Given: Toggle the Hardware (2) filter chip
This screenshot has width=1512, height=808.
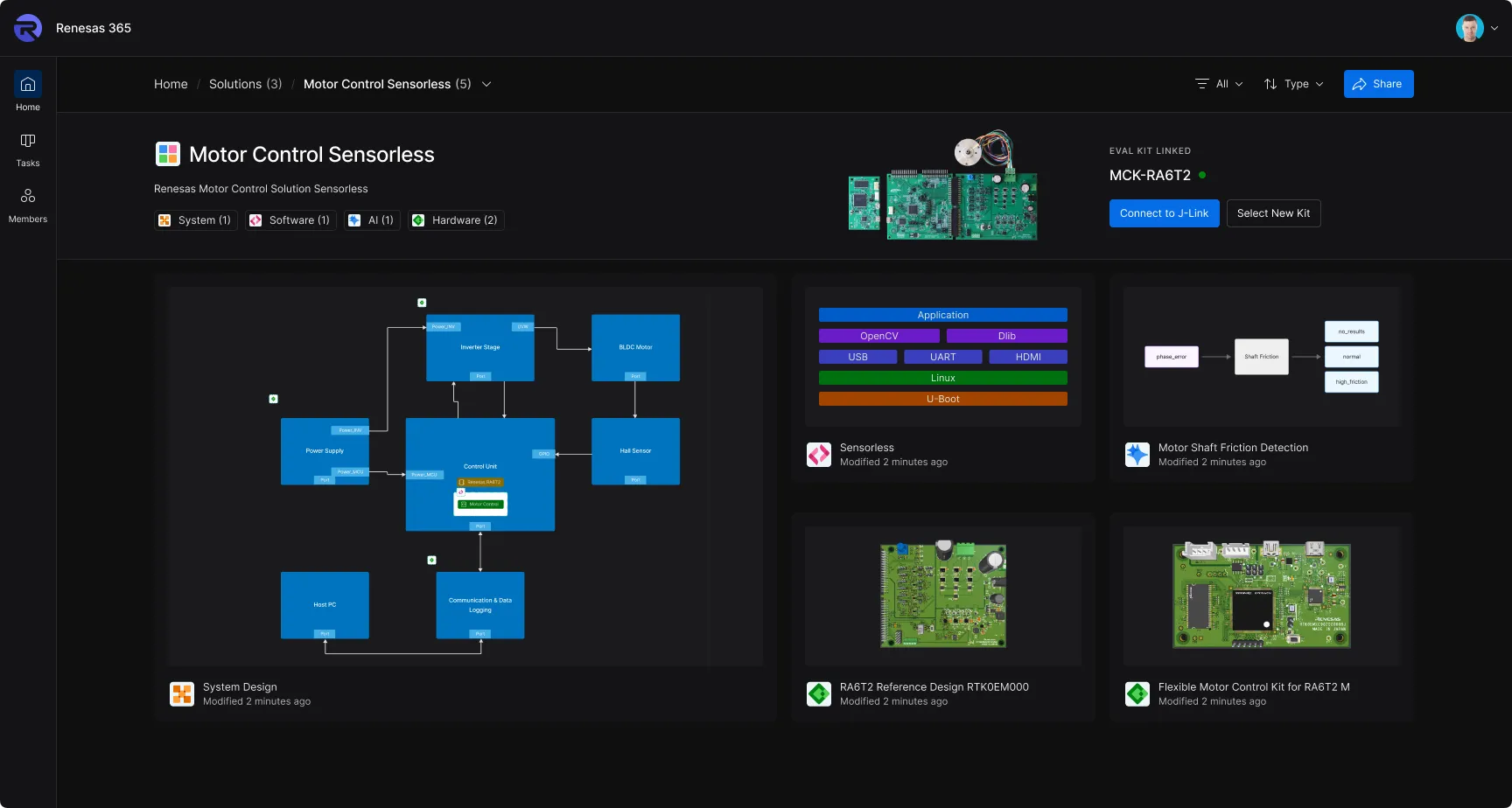Looking at the screenshot, I should coord(455,220).
